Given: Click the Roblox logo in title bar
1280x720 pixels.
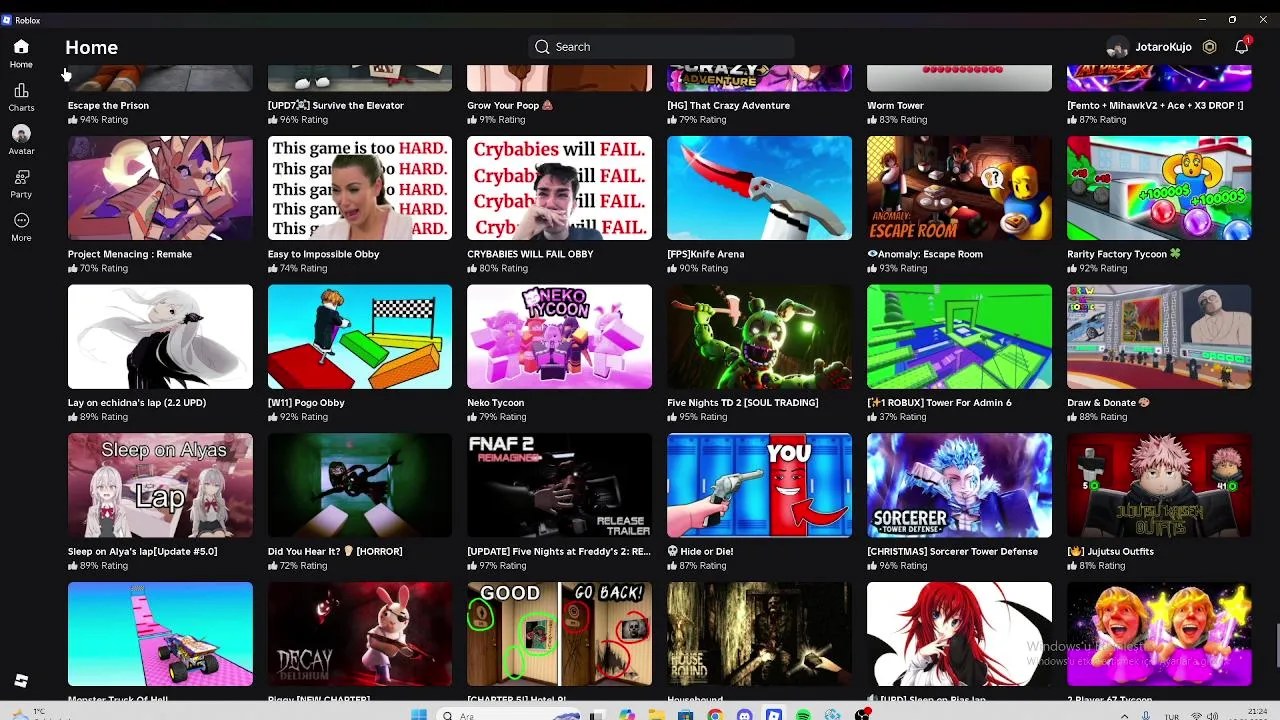Looking at the screenshot, I should point(7,20).
